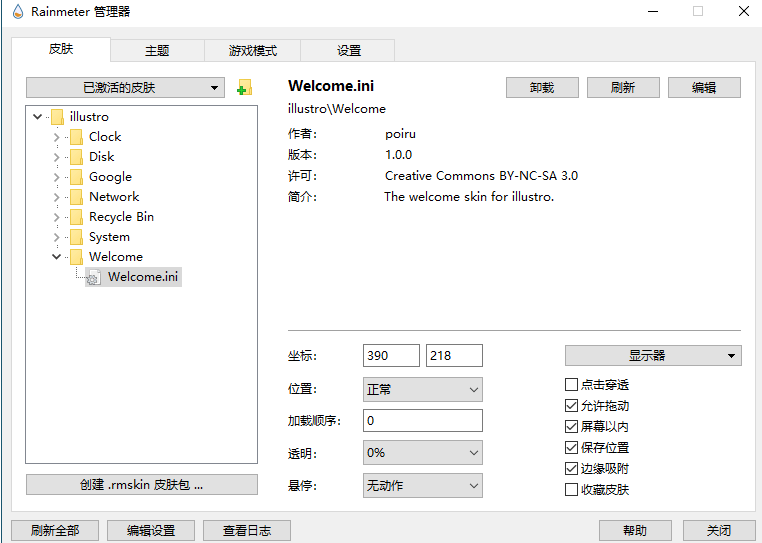Uncheck the 边缘吸附 checkbox
Screen dimensions: 762x543
(x=572, y=468)
